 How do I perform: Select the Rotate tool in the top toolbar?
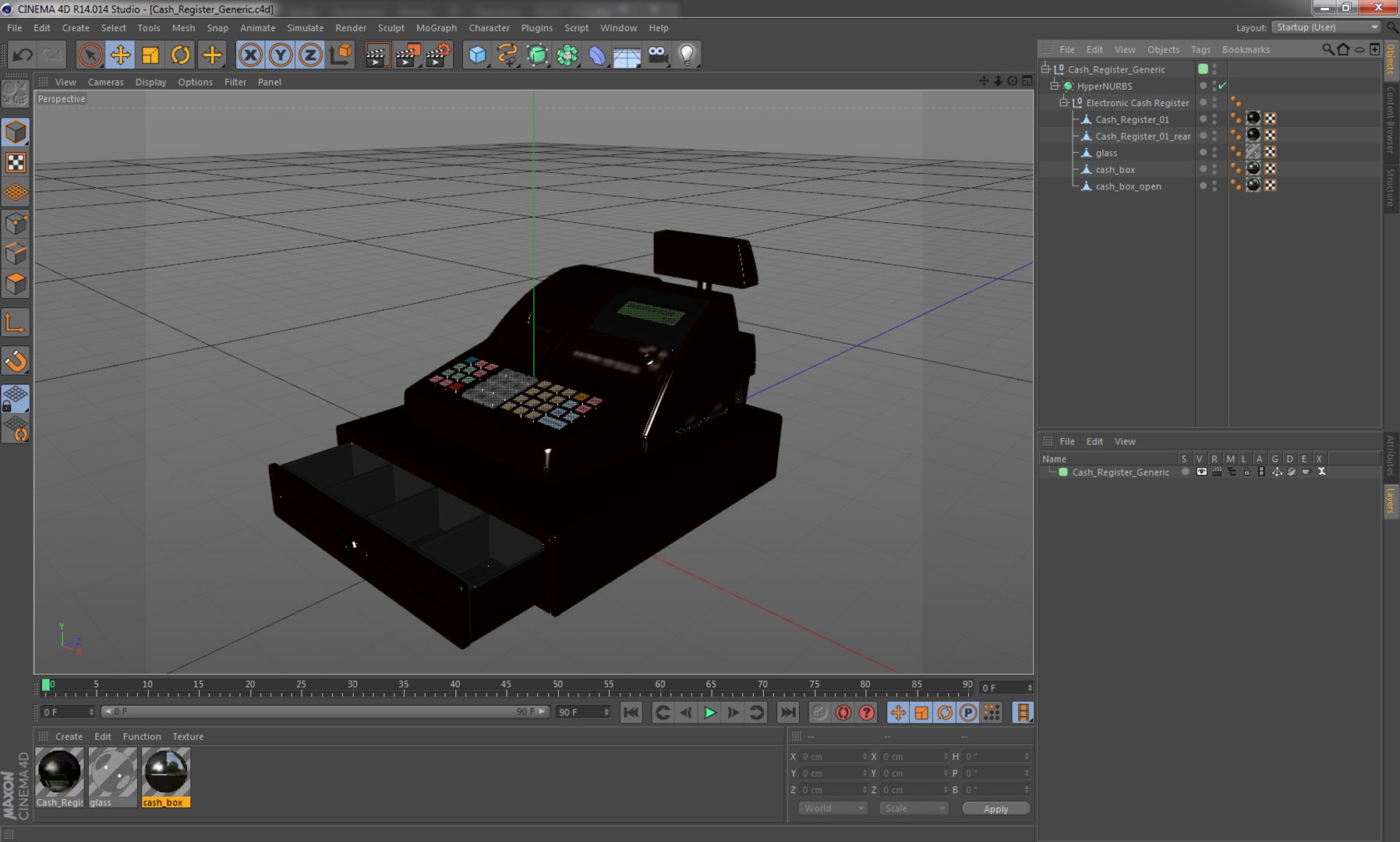[181, 55]
